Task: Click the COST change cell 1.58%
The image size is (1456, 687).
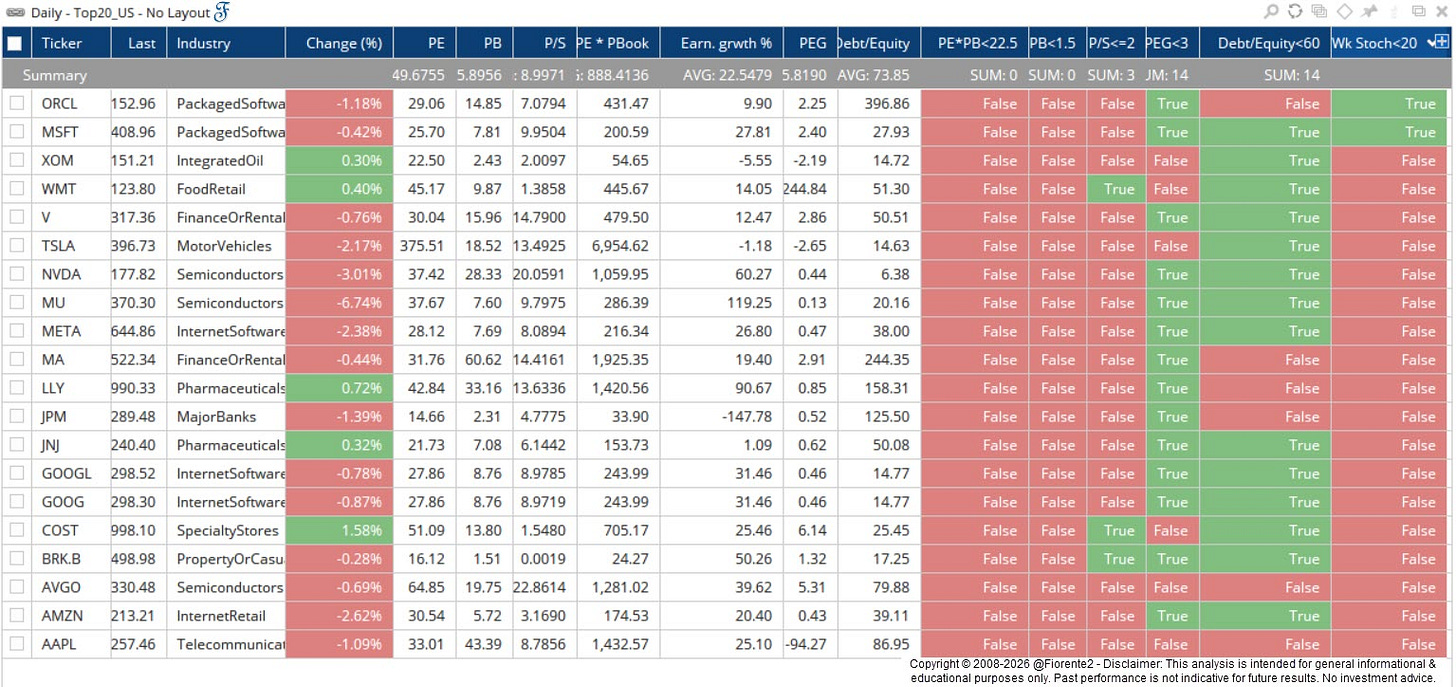Action: 339,531
